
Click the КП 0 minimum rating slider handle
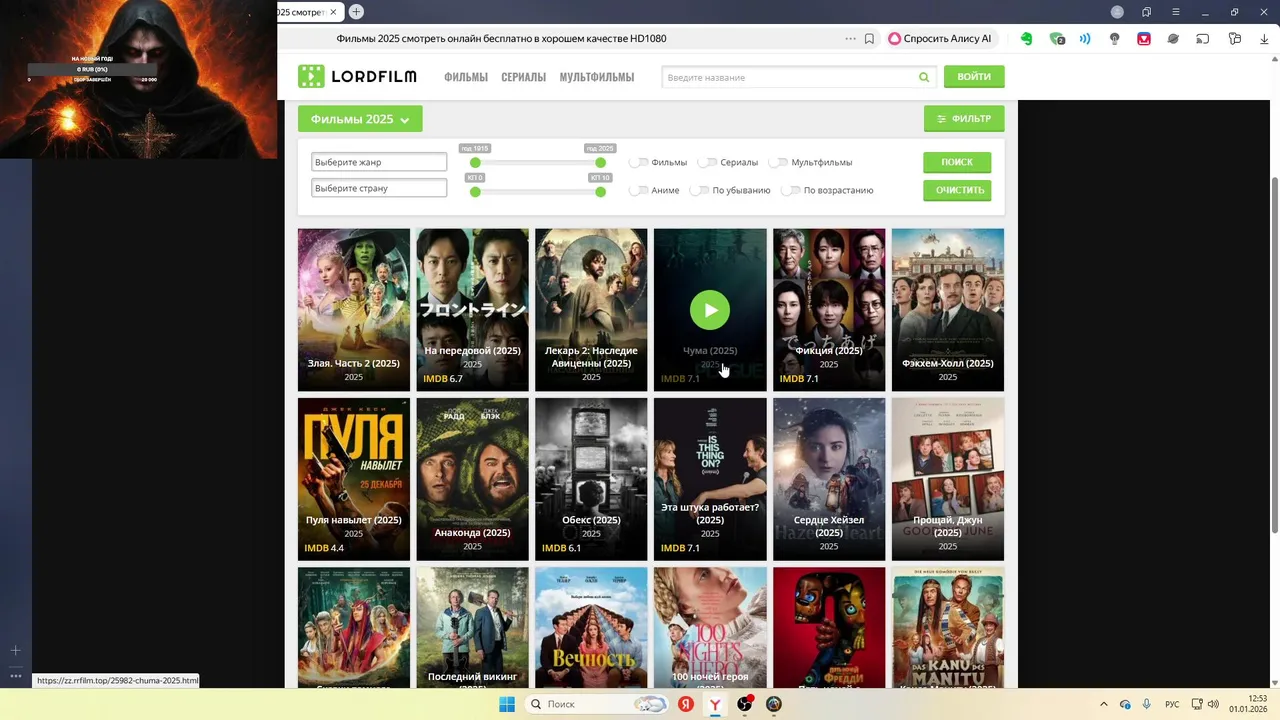click(x=476, y=192)
